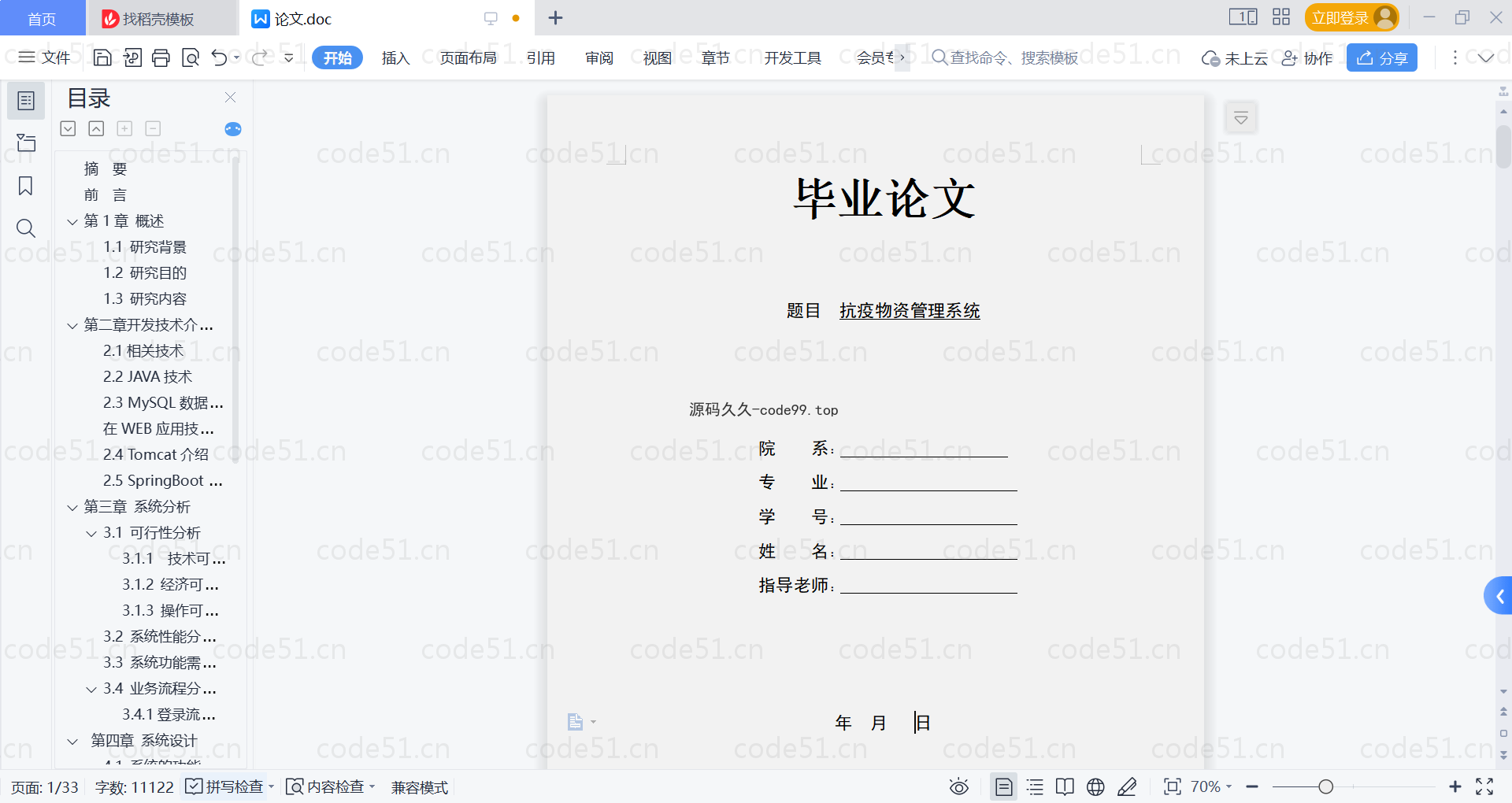Open the outline panel icon in the sidebar
Image resolution: width=1512 pixels, height=803 pixels.
point(26,101)
